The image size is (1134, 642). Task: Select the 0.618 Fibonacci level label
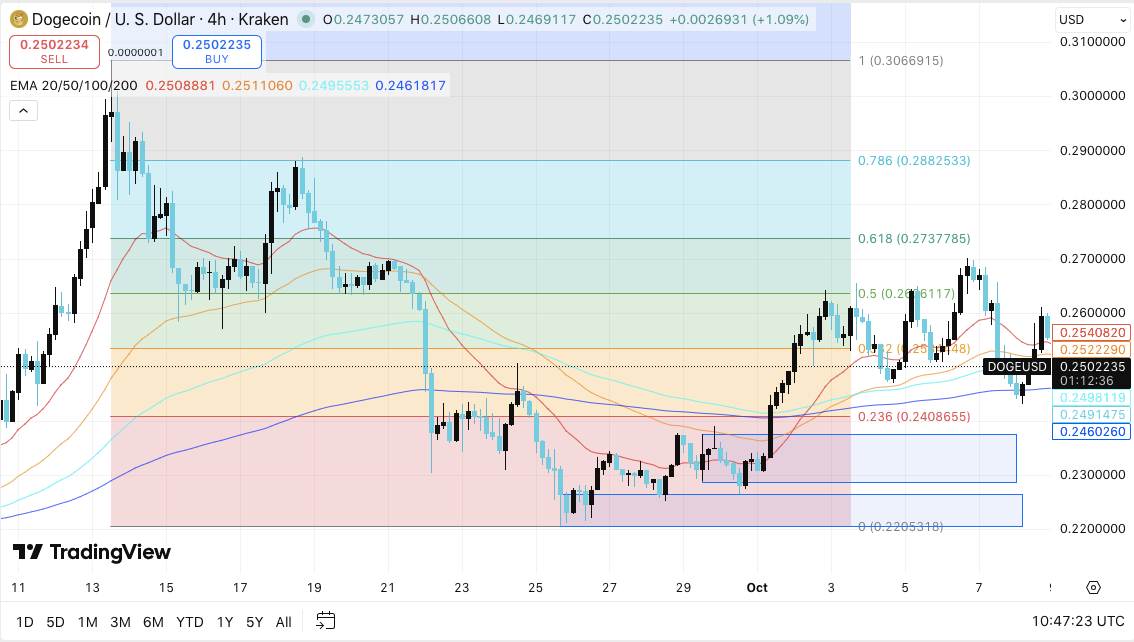[x=914, y=239]
